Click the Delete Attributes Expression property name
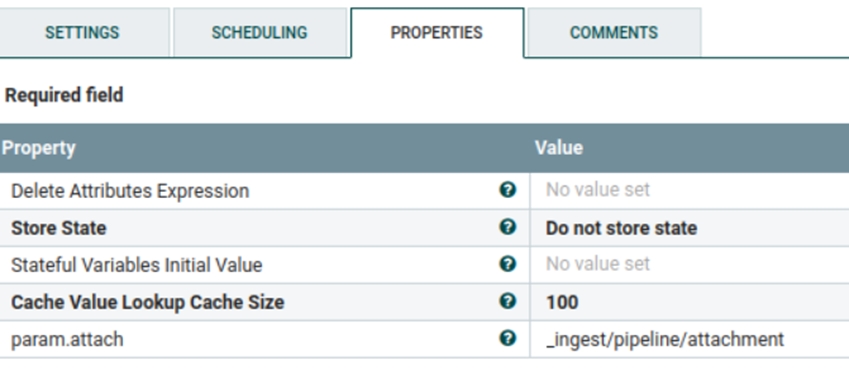The height and width of the screenshot is (382, 849). 130,191
